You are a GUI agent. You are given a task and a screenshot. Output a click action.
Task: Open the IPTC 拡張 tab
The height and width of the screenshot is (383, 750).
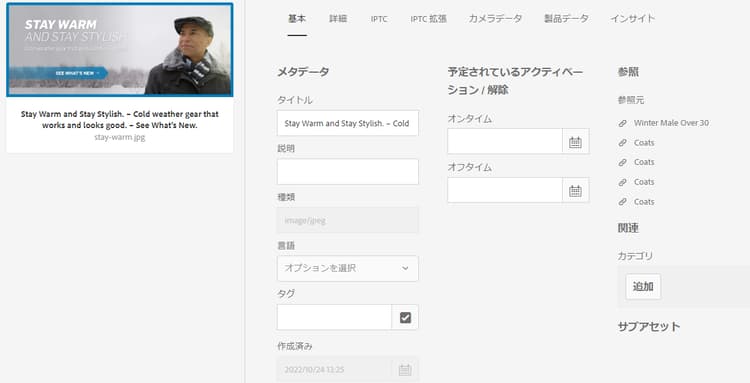point(429,19)
